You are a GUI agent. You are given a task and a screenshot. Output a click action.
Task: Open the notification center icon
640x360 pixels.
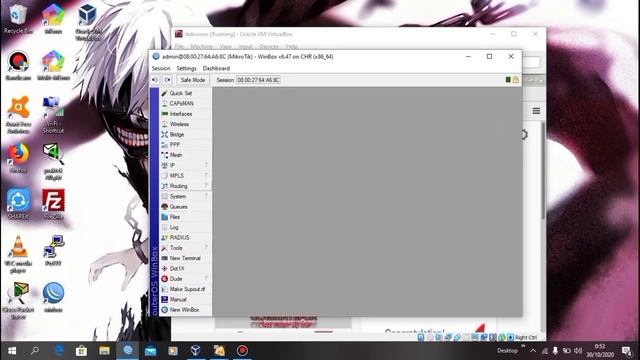coord(627,351)
